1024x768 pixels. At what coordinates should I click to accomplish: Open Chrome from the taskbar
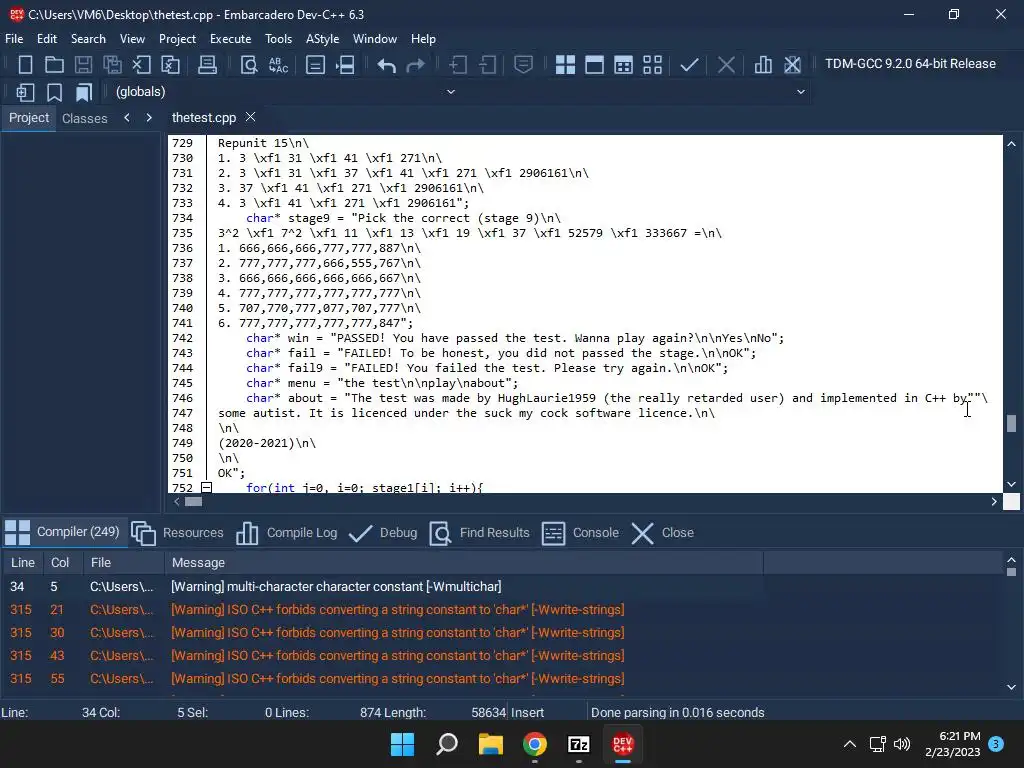click(x=534, y=744)
